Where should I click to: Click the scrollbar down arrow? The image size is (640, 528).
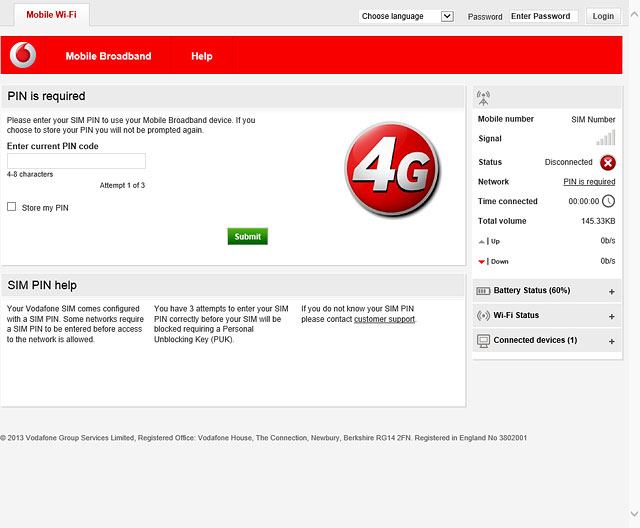pyautogui.click(x=634, y=513)
